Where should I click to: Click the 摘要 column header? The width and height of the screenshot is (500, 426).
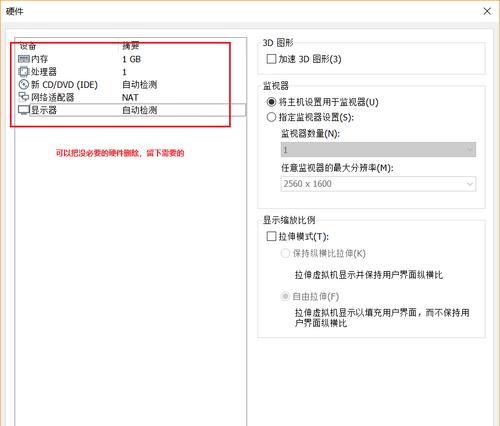pos(130,46)
